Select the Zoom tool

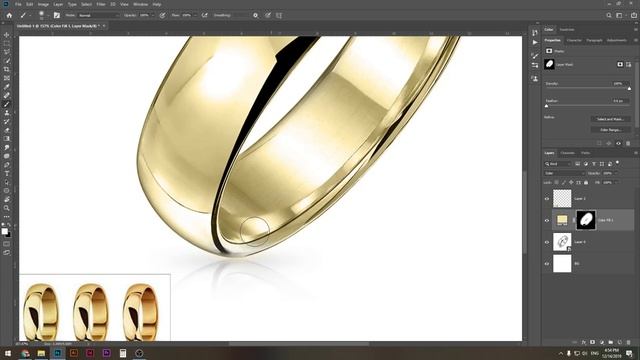coord(7,208)
